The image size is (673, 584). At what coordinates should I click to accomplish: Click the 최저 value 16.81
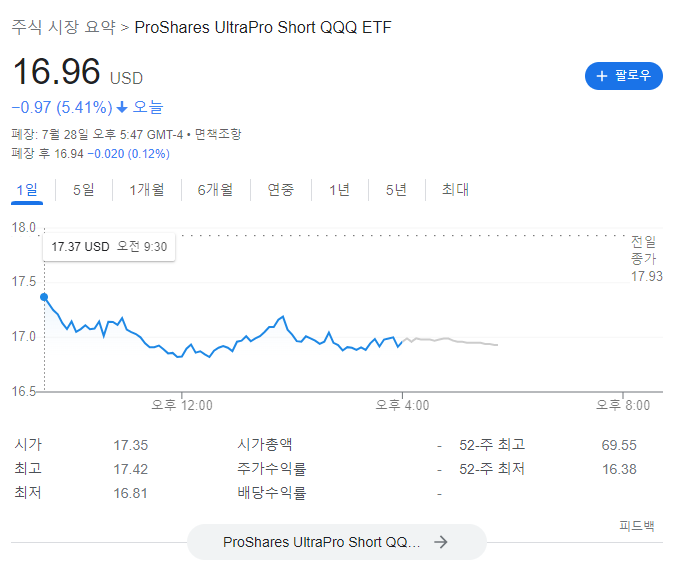point(130,493)
